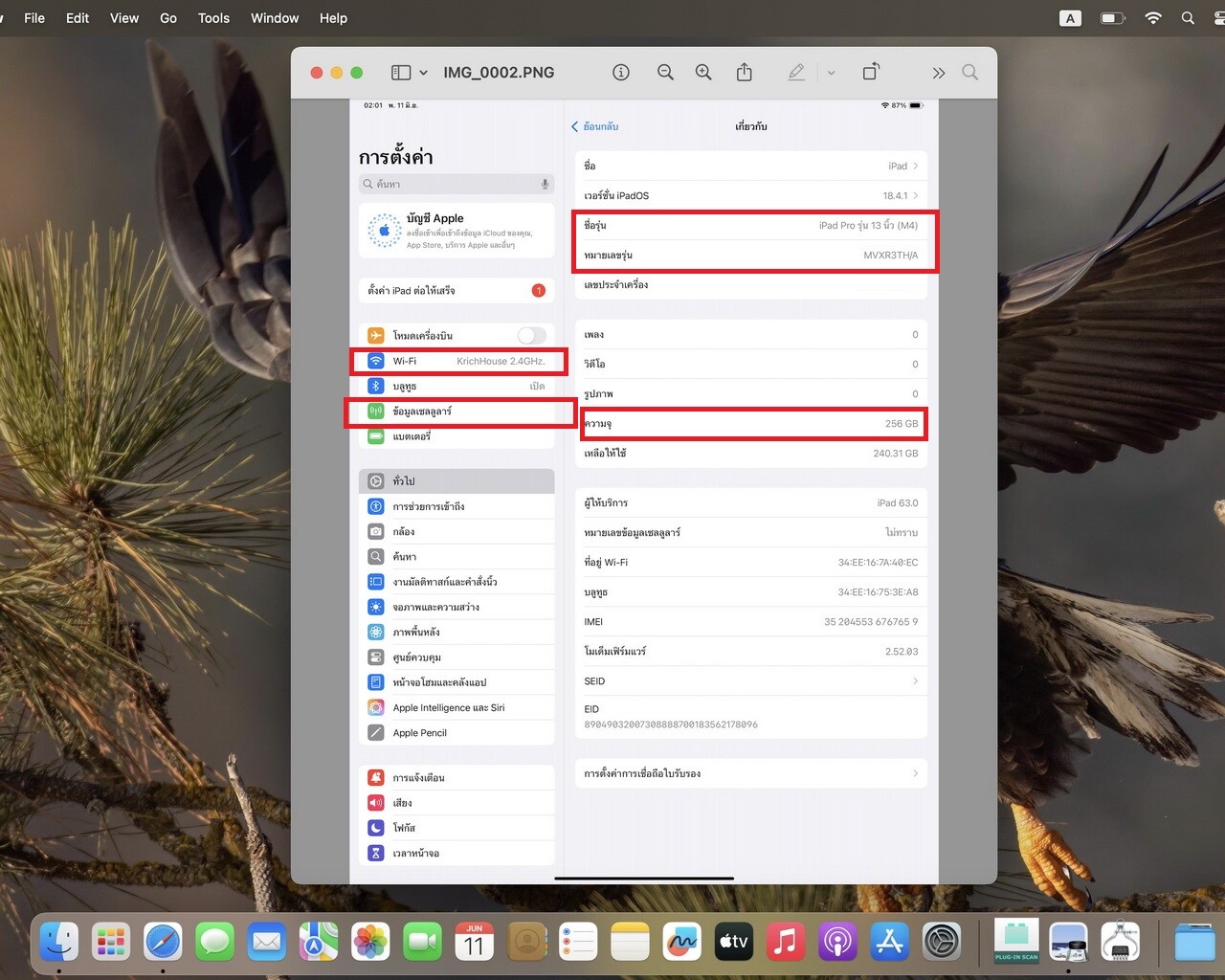Click the SEID row chevron in the image
Screen dimensions: 1225x980
pos(915,681)
